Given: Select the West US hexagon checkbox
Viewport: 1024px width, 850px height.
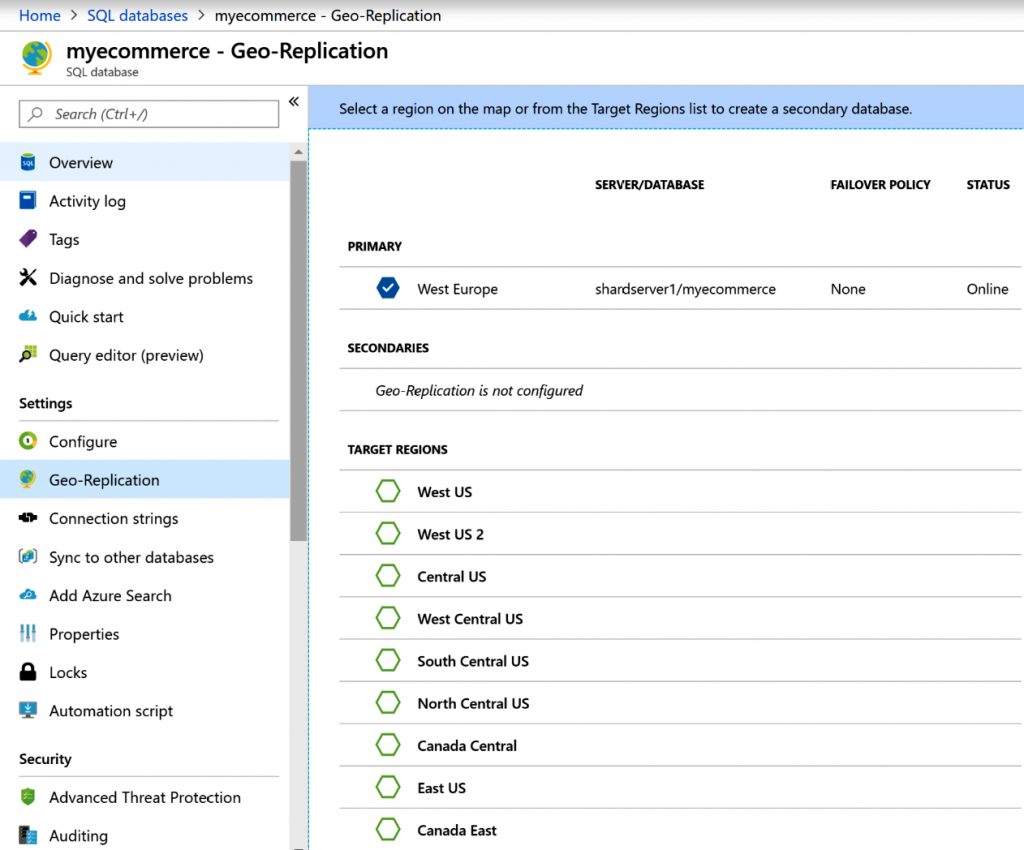Looking at the screenshot, I should click(387, 492).
